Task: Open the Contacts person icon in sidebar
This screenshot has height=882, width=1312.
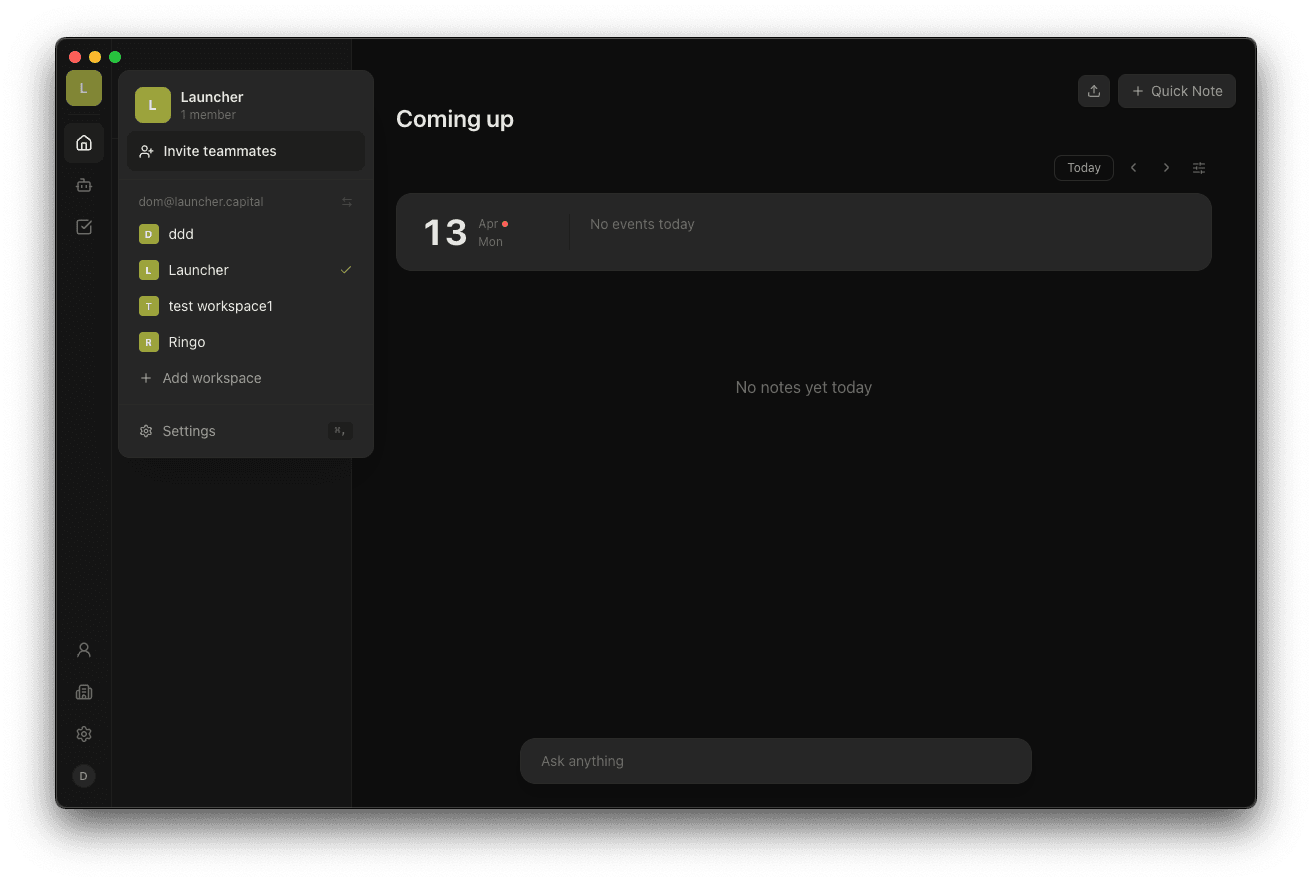Action: pos(83,649)
